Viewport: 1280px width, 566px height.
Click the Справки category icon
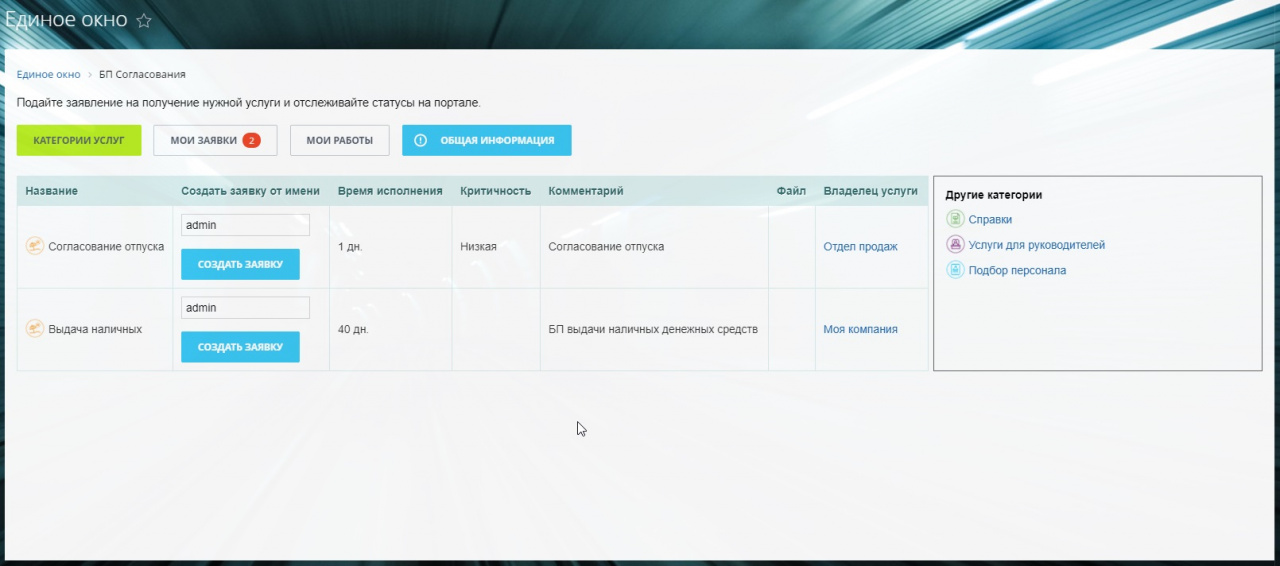point(955,219)
